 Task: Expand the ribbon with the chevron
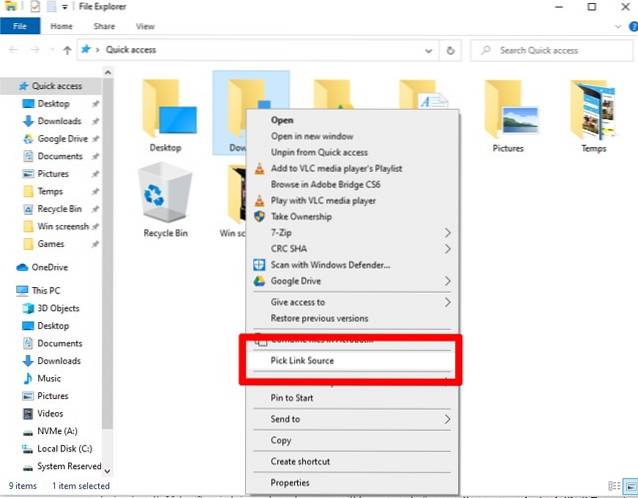618,27
